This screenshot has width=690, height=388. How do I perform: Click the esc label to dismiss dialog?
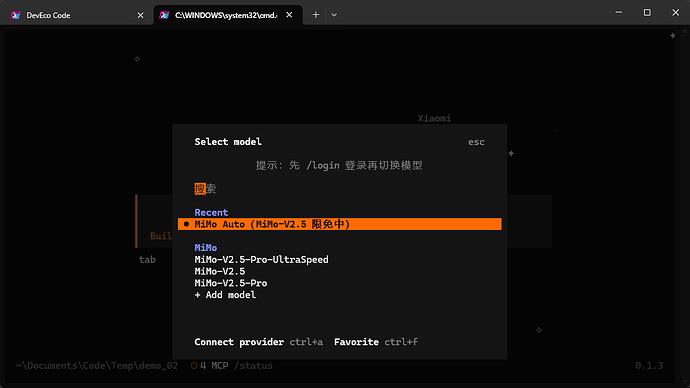[476, 142]
